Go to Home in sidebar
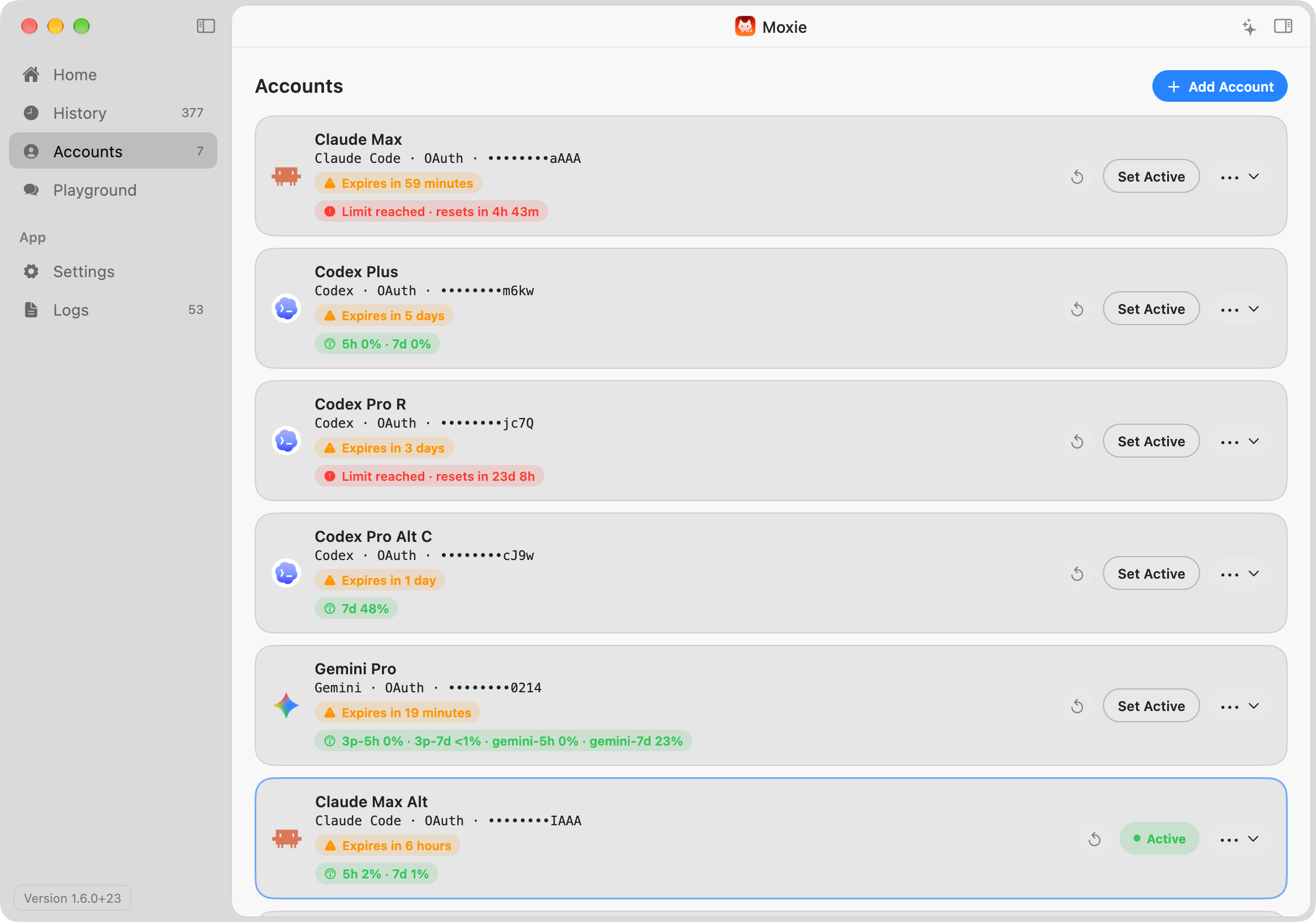The width and height of the screenshot is (1316, 922). pos(113,75)
